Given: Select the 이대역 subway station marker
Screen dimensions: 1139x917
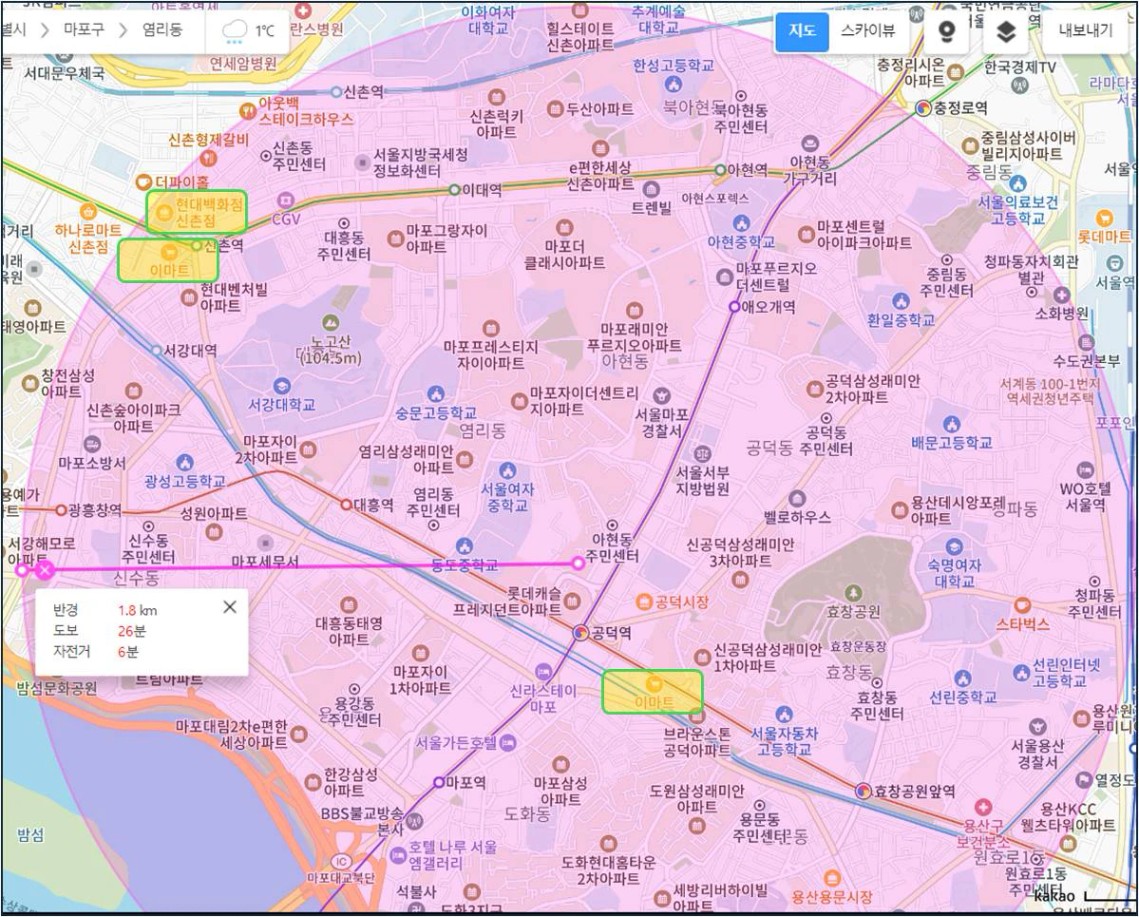Looking at the screenshot, I should [455, 190].
